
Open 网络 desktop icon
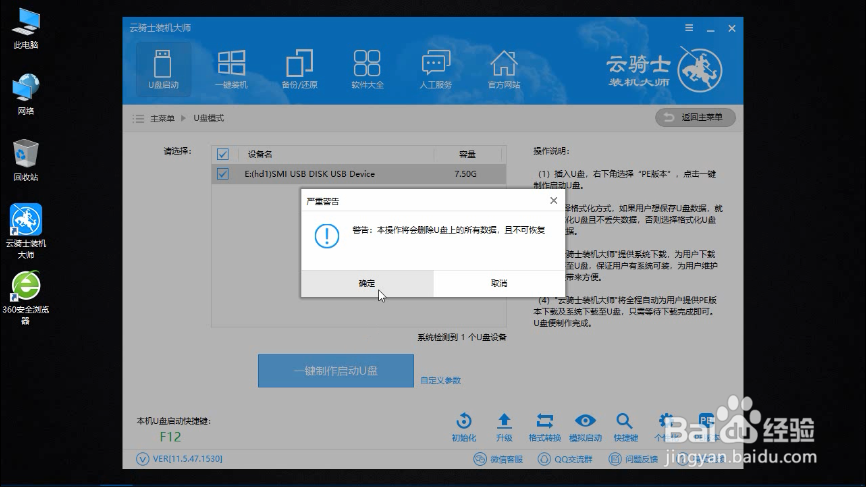[25, 94]
